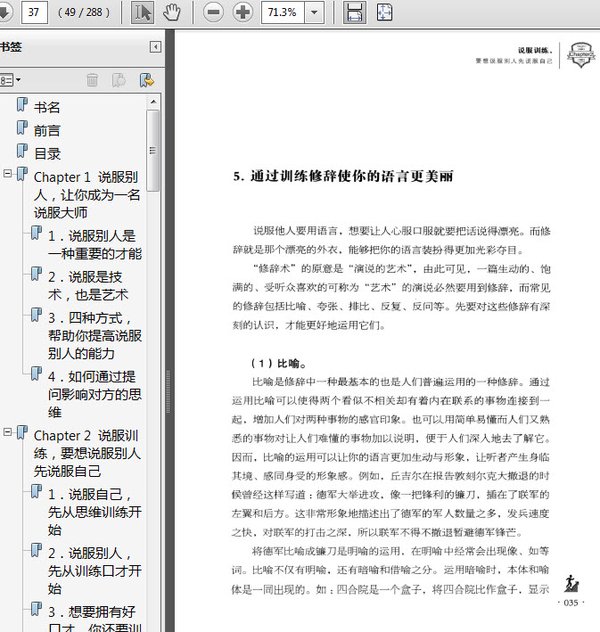Screen dimensions: 600x632
Task: Click the zoom value field showing 71.3%
Action: tap(283, 12)
